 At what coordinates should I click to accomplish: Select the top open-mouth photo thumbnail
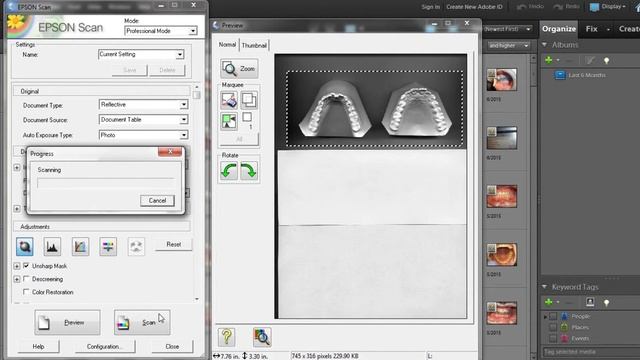tap(502, 80)
